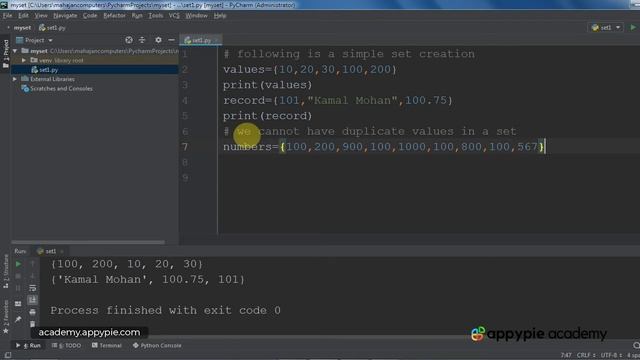Screen dimensions: 640x360
Task: Open the Run tool window button
Action: (29, 346)
